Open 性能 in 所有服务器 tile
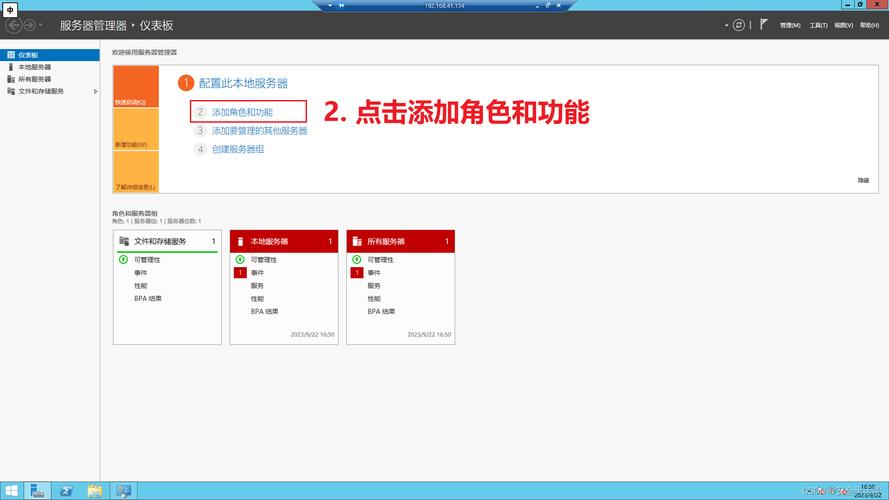 tap(374, 299)
